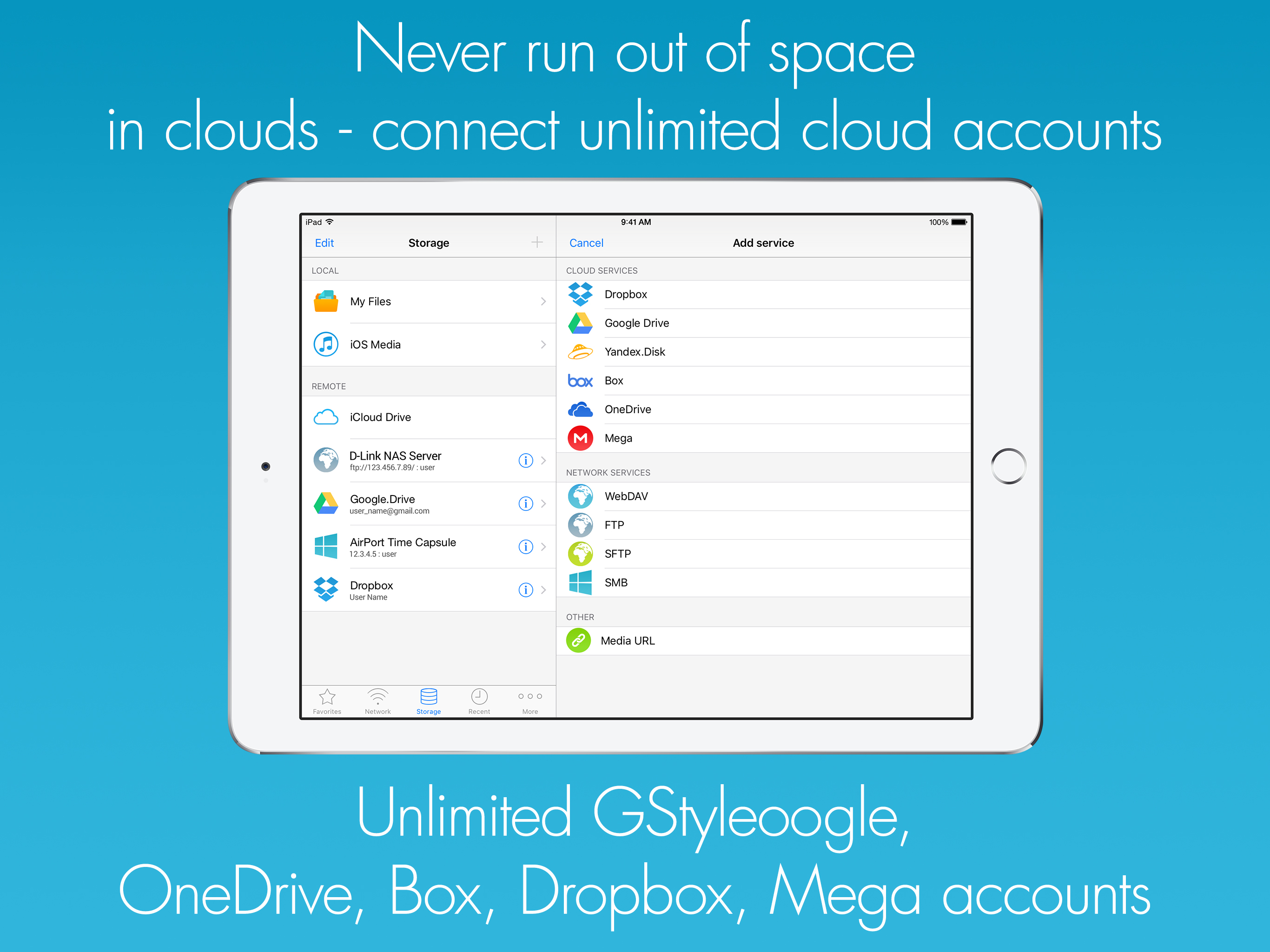Viewport: 1270px width, 952px height.
Task: Select the SMB Windows icon
Action: [580, 582]
